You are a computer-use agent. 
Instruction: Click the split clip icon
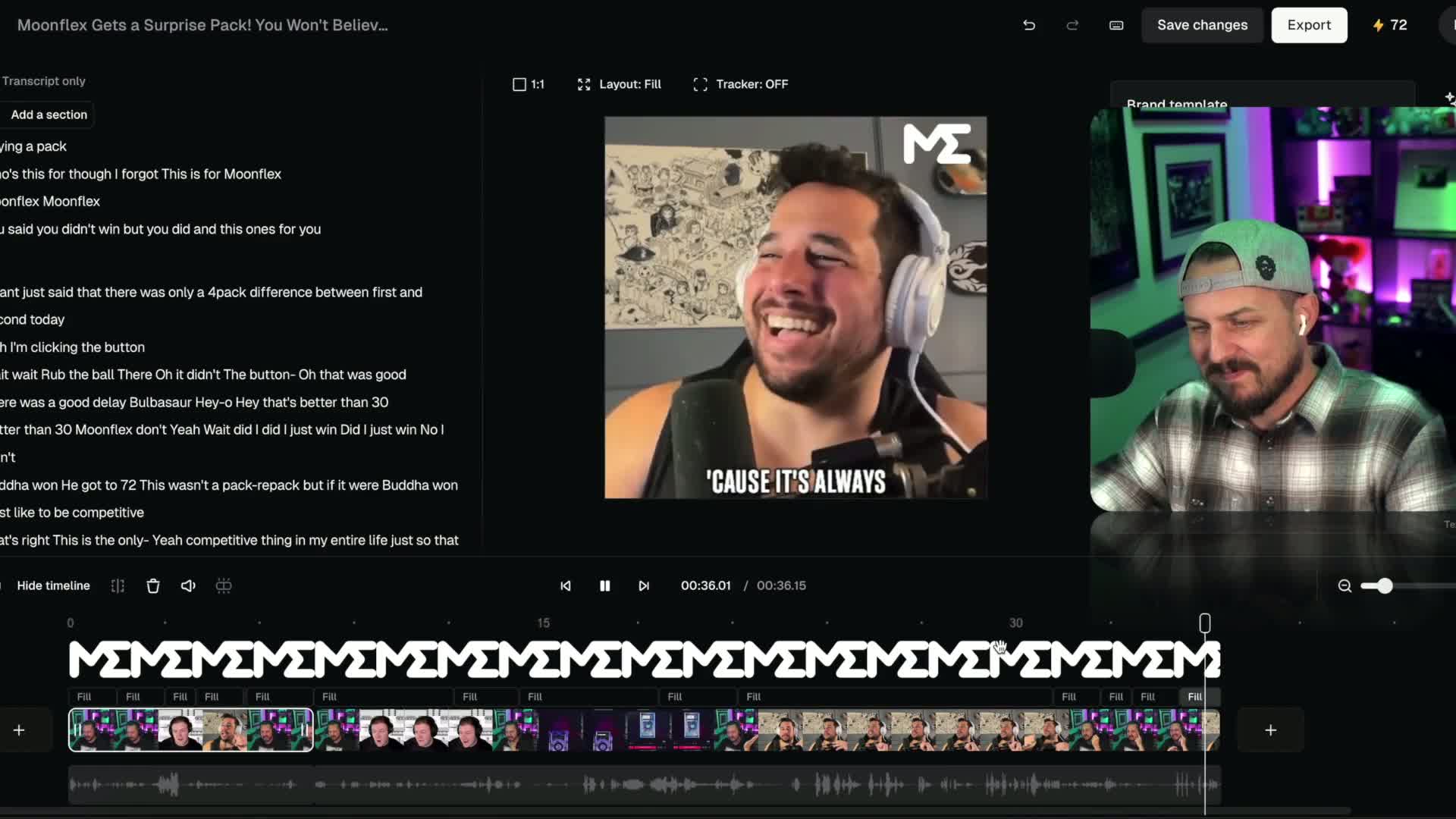[x=118, y=585]
